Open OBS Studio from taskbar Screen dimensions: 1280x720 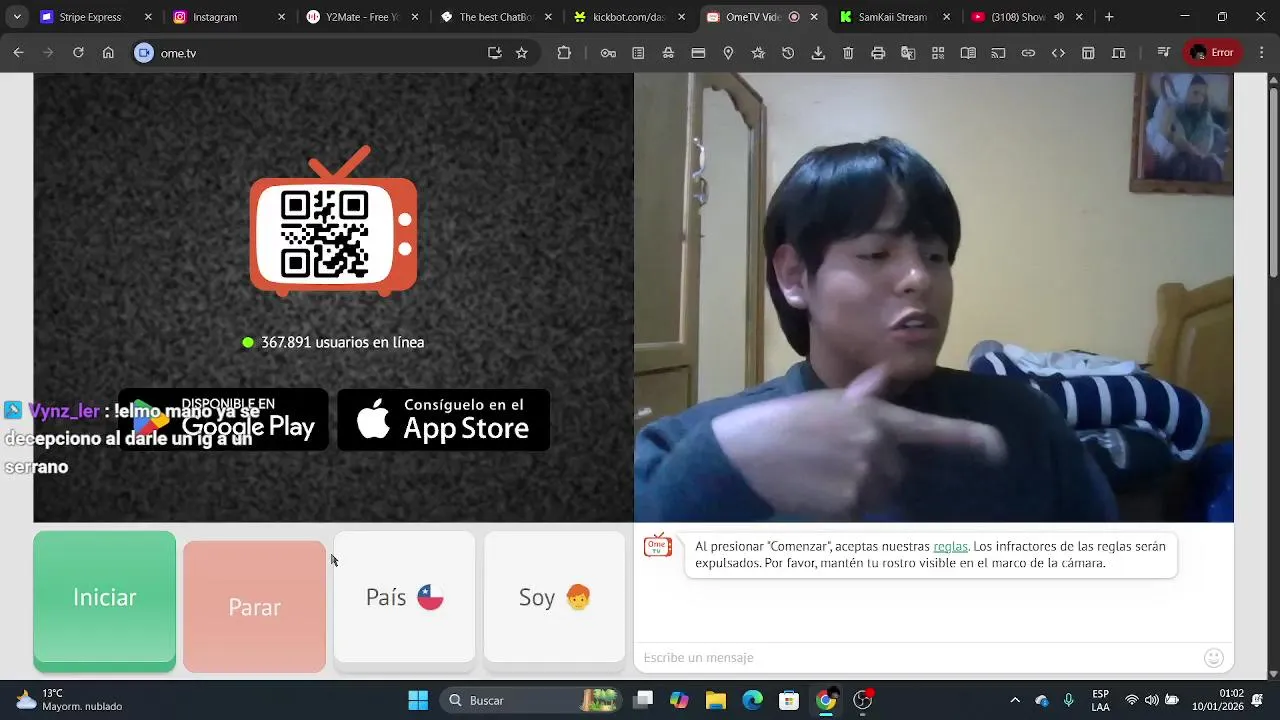tap(862, 700)
